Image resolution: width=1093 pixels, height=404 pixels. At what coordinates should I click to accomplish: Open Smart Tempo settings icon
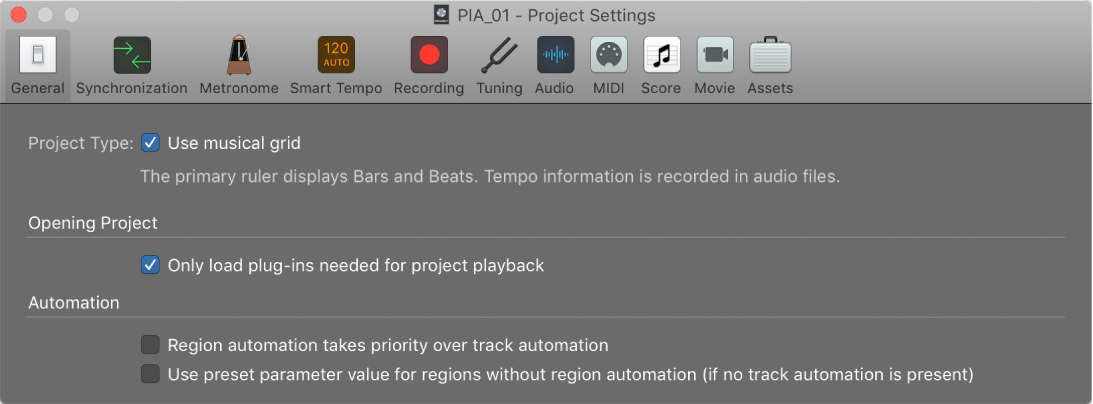(x=336, y=56)
